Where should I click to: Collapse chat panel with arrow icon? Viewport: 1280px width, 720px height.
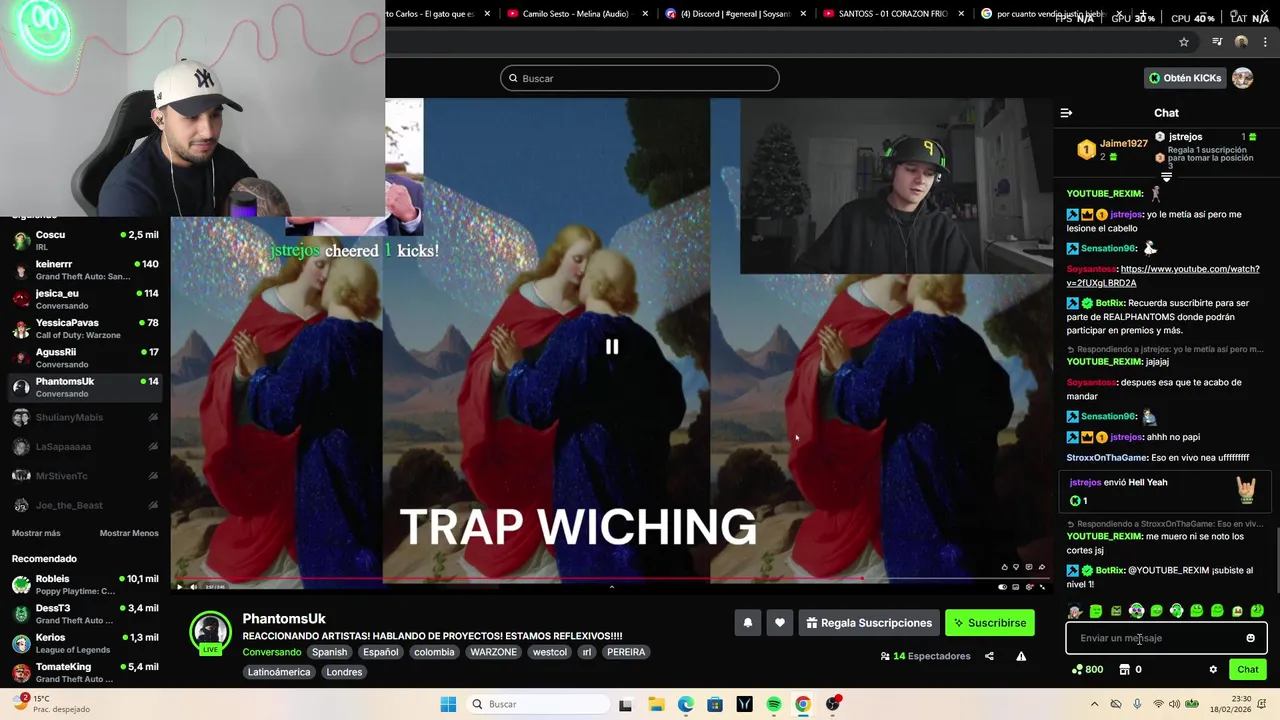pyautogui.click(x=1066, y=113)
